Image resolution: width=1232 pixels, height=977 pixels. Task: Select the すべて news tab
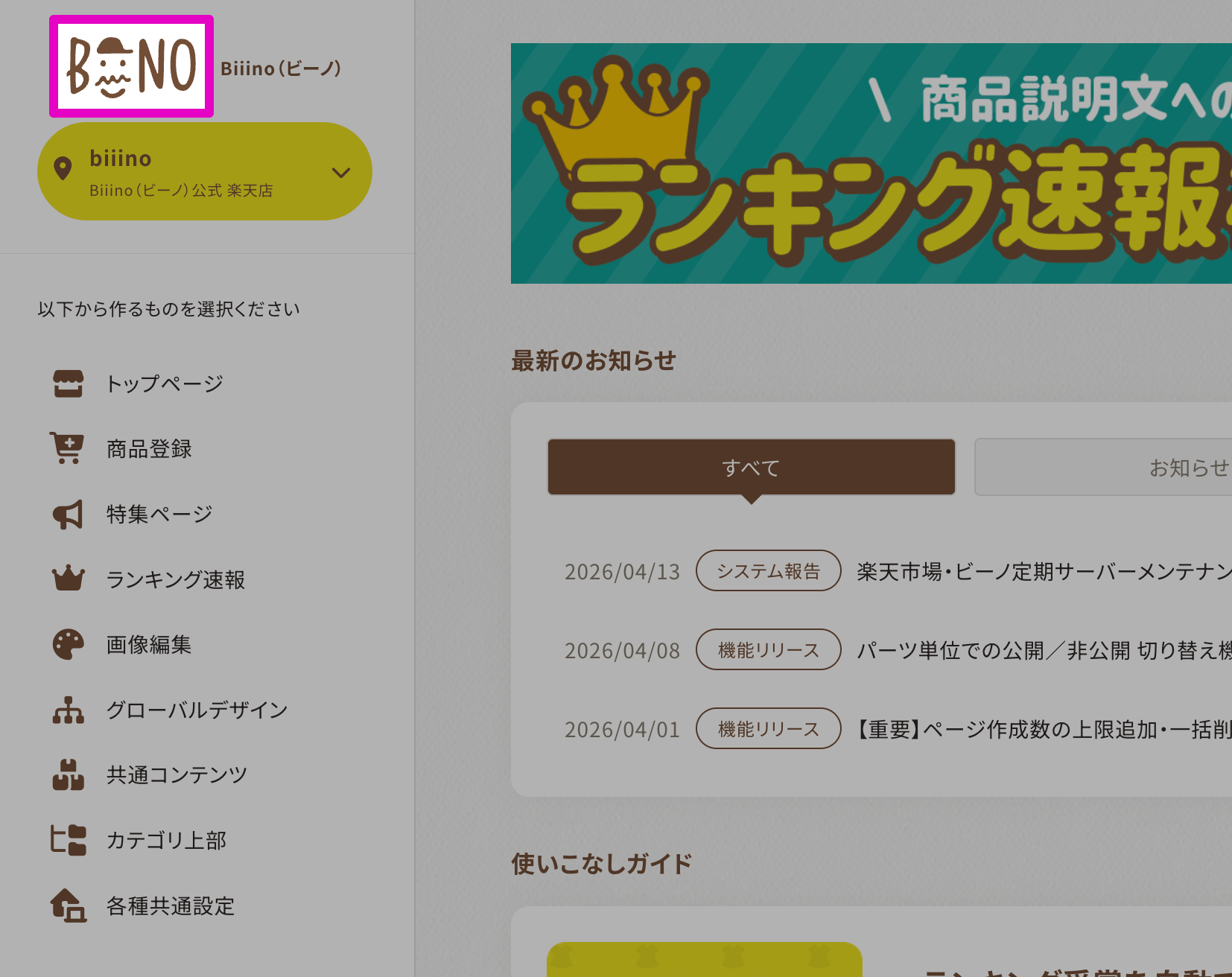coord(752,467)
